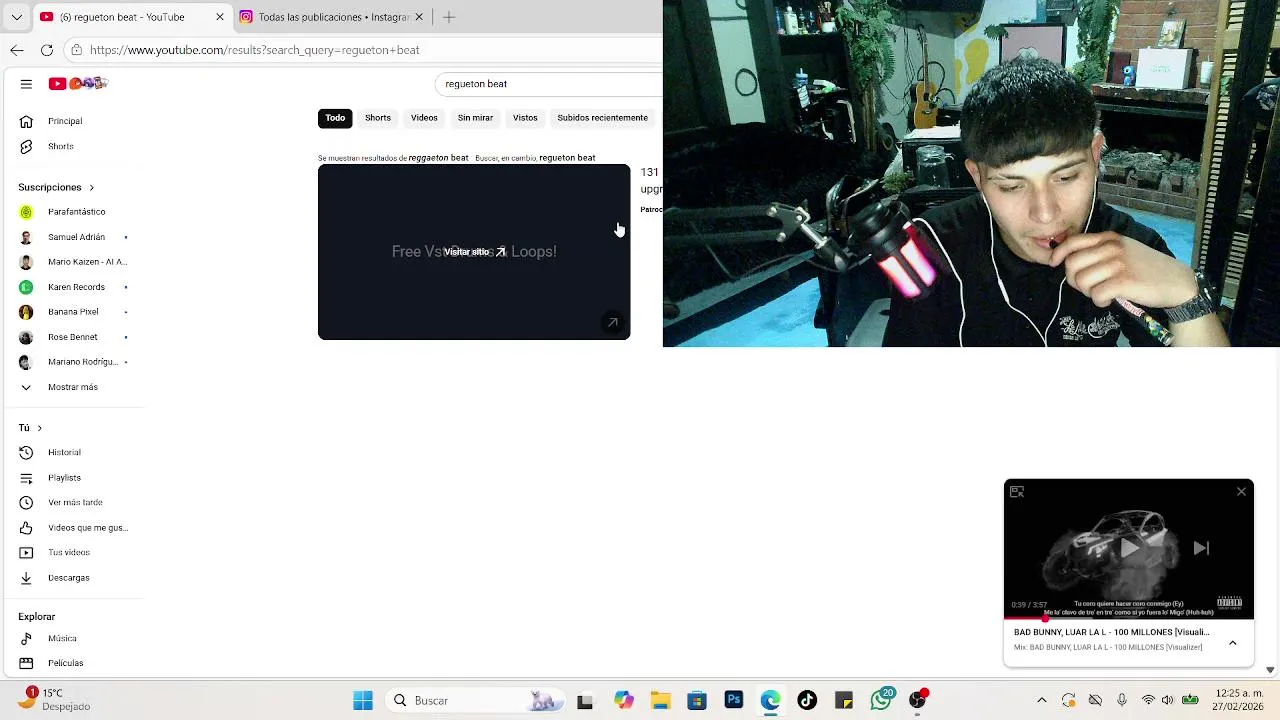Click the taskbar Buscar search box
Viewport: 1280px width, 720px height.
474,701
